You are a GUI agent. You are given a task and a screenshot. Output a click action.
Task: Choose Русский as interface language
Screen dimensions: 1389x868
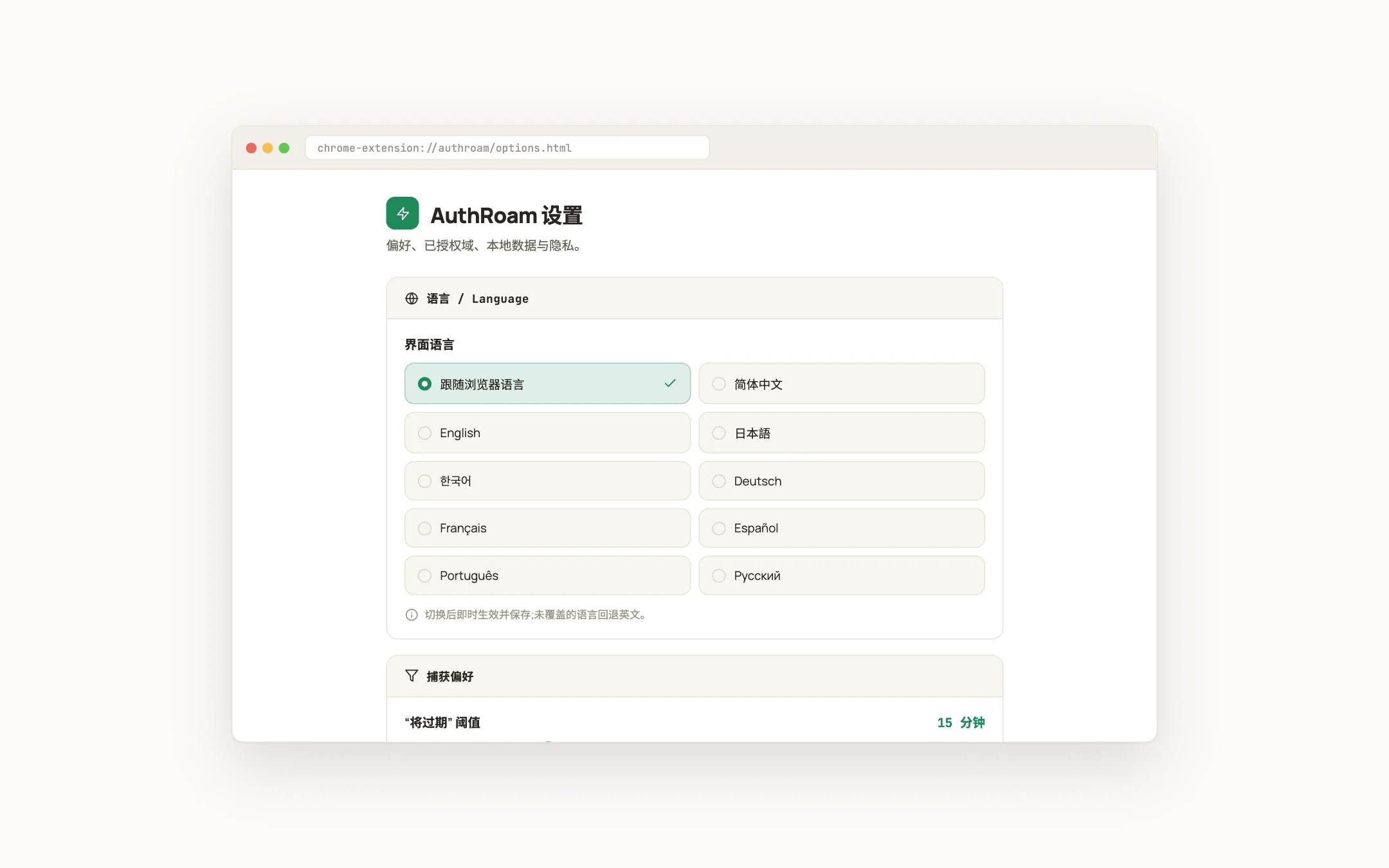(x=841, y=575)
